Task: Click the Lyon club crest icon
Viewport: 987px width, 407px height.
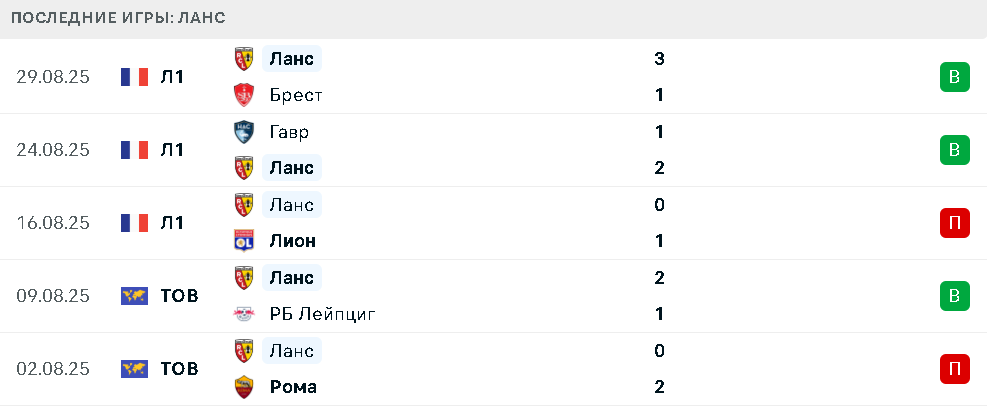Action: coord(244,241)
